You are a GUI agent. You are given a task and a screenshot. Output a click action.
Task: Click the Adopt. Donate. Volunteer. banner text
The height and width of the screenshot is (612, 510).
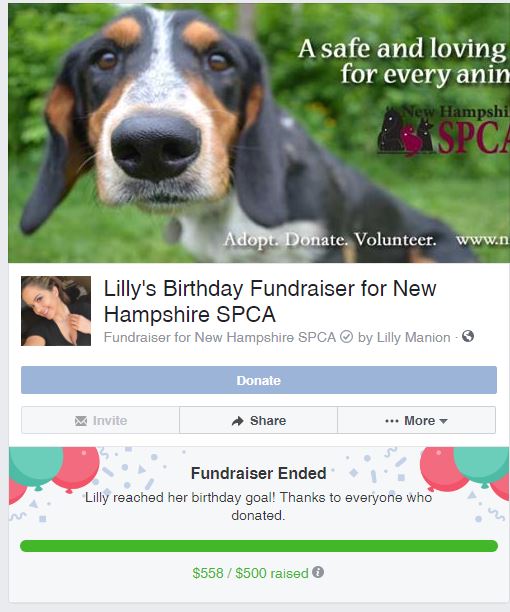point(330,239)
